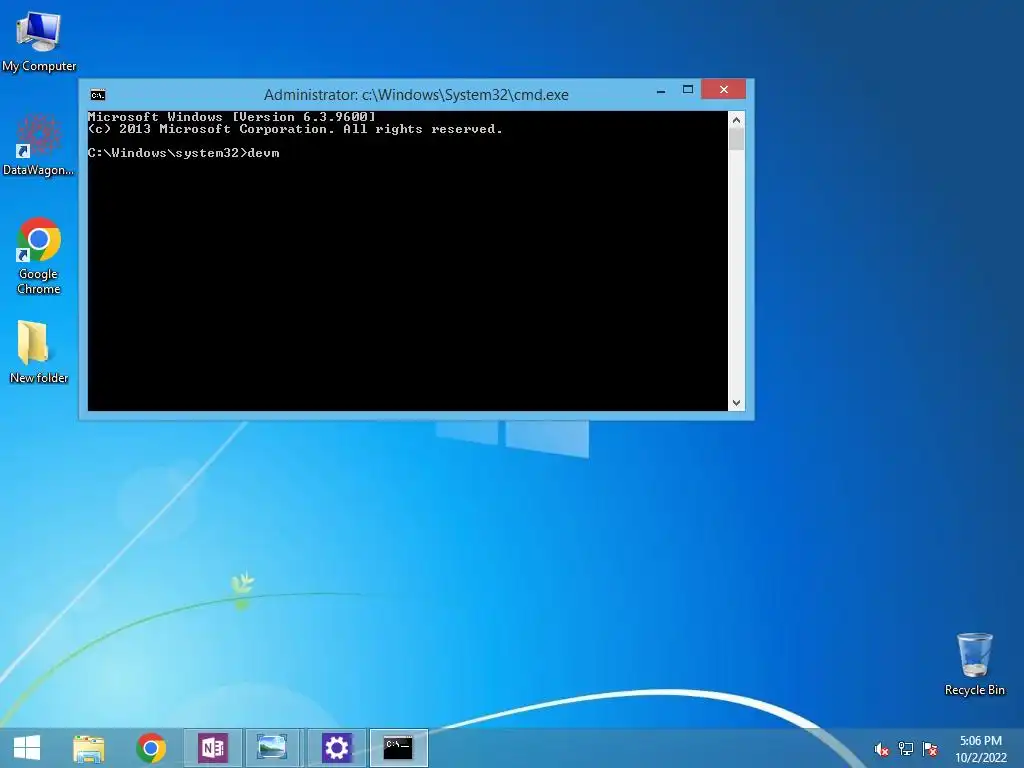Click the 'C:\Windows\system32>' prompt text

pyautogui.click(x=168, y=153)
